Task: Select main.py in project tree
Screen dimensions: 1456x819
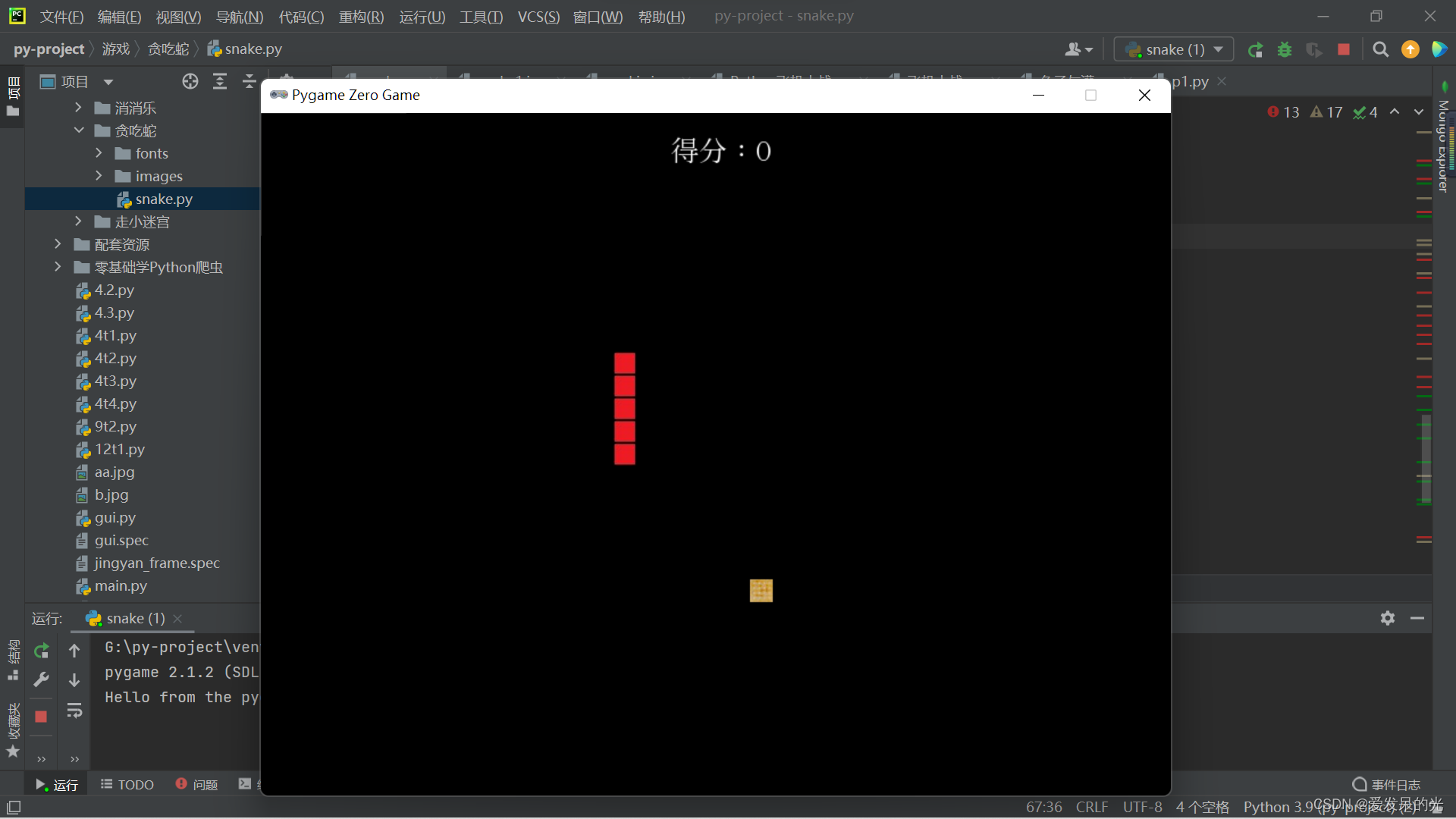Action: click(121, 586)
